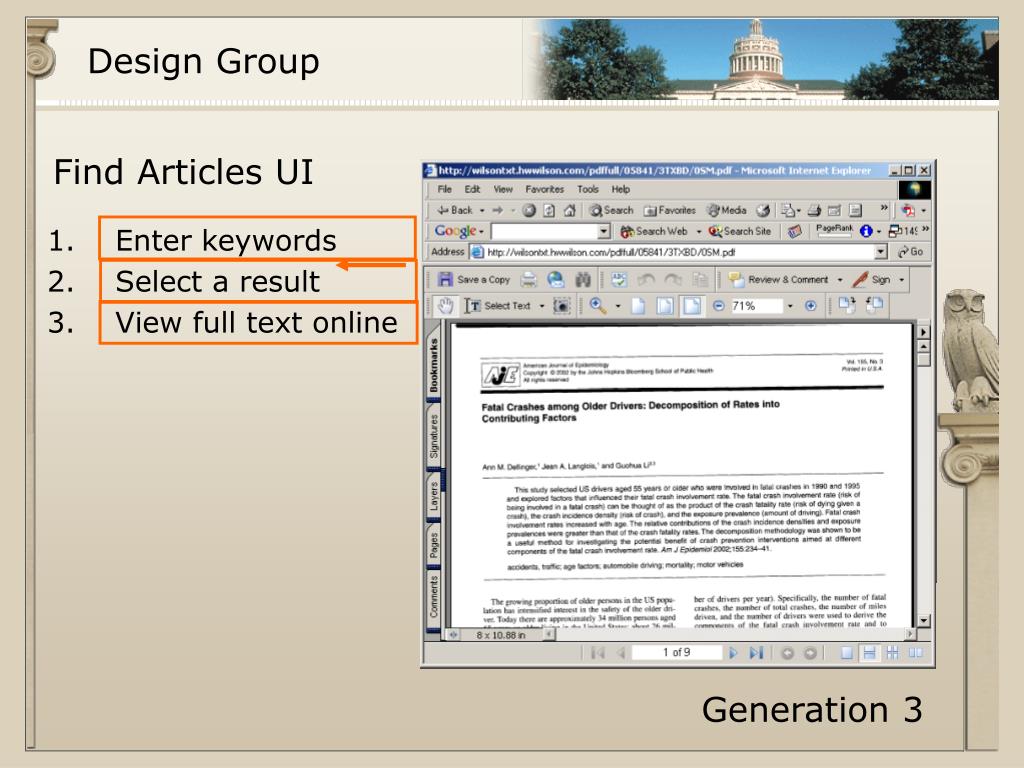Click the Acrobat spell check icon
The height and width of the screenshot is (768, 1024).
click(x=618, y=280)
